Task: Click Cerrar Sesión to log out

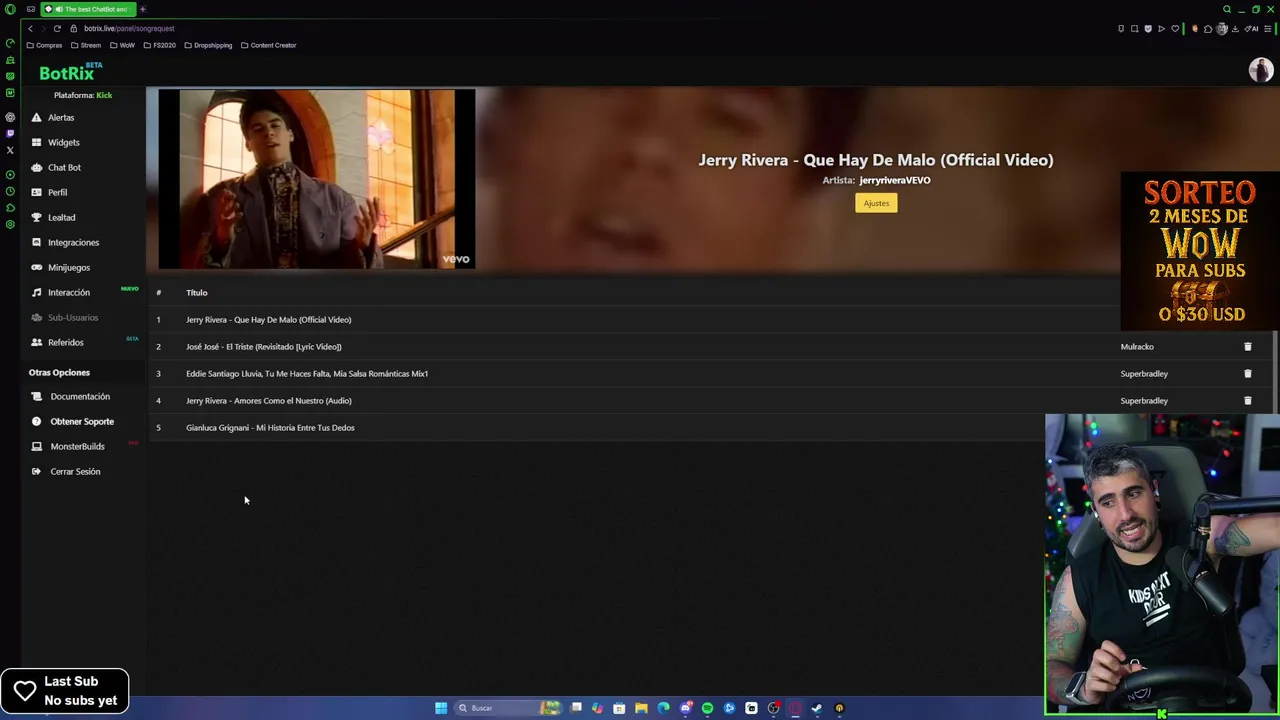Action: point(75,471)
